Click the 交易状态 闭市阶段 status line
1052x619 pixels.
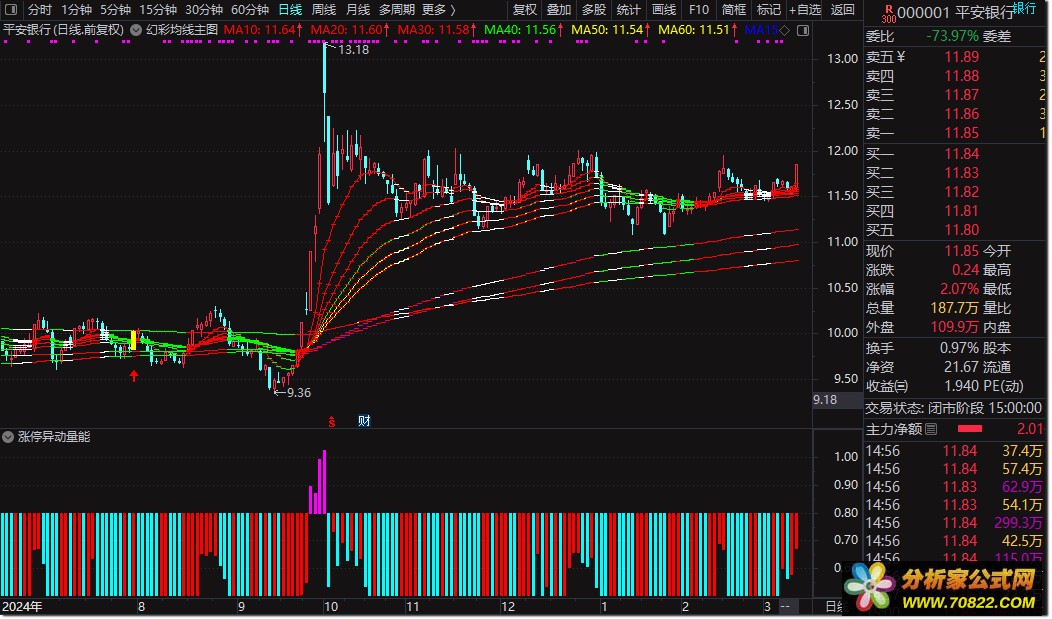click(953, 408)
